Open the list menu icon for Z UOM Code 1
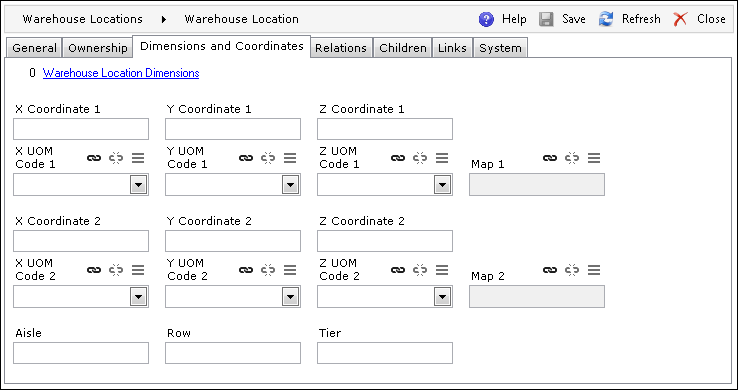The width and height of the screenshot is (738, 390). point(442,159)
